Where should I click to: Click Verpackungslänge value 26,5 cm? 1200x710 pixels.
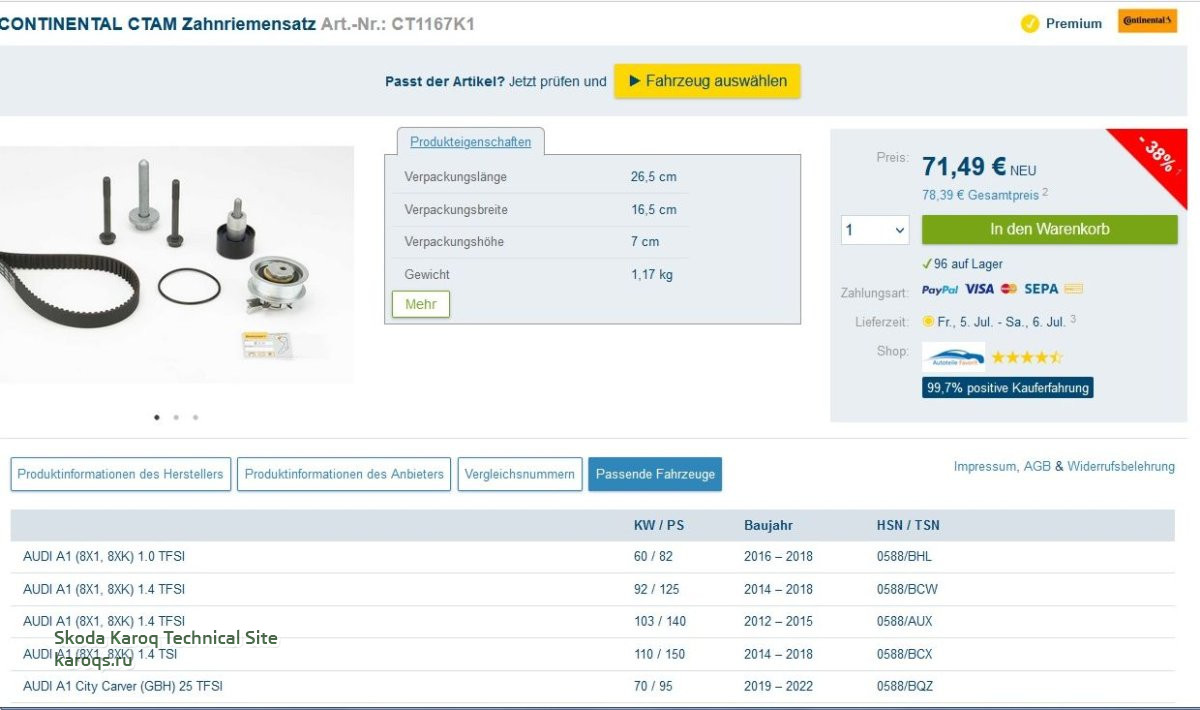coord(653,177)
